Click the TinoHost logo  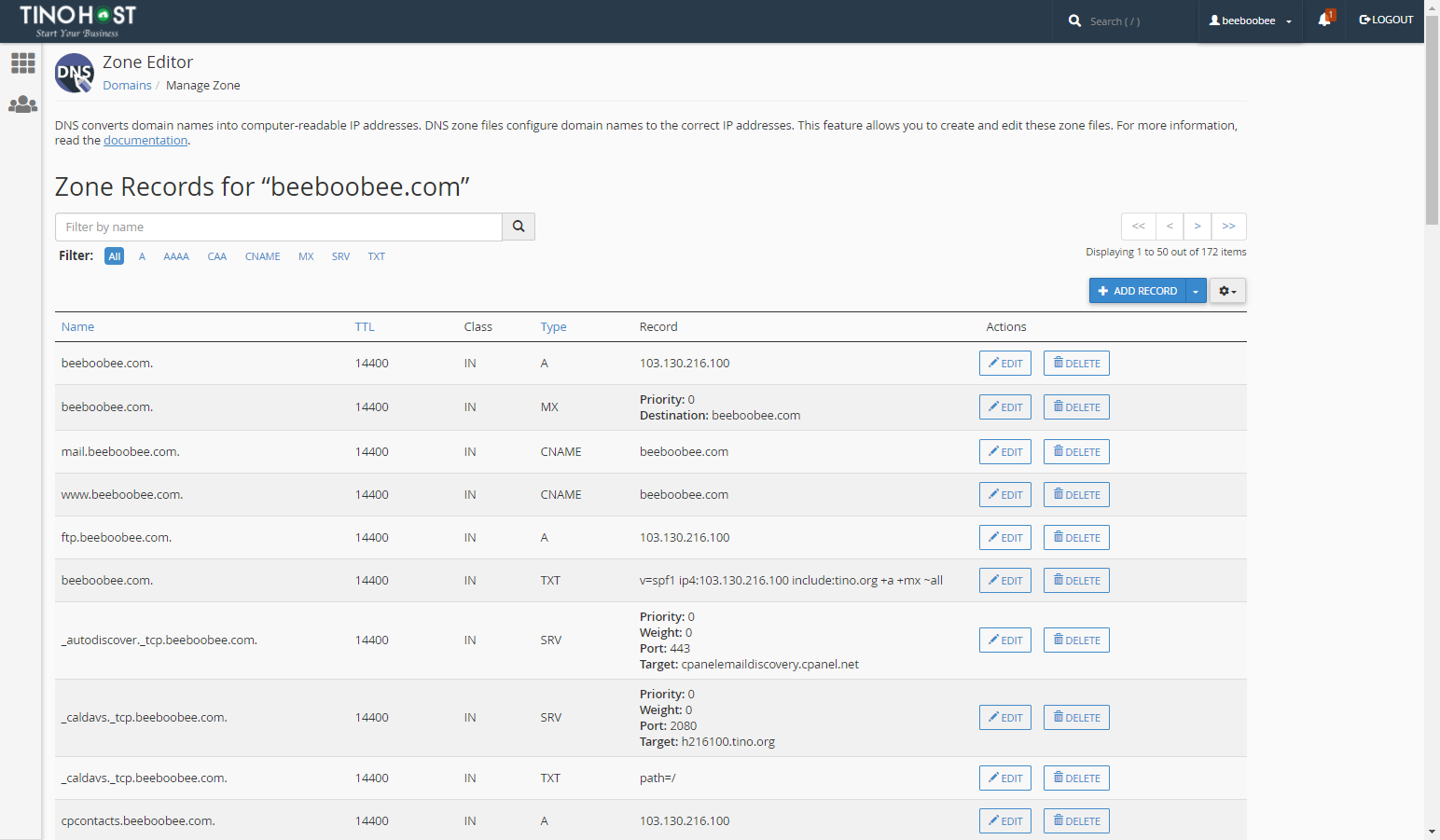pos(77,21)
